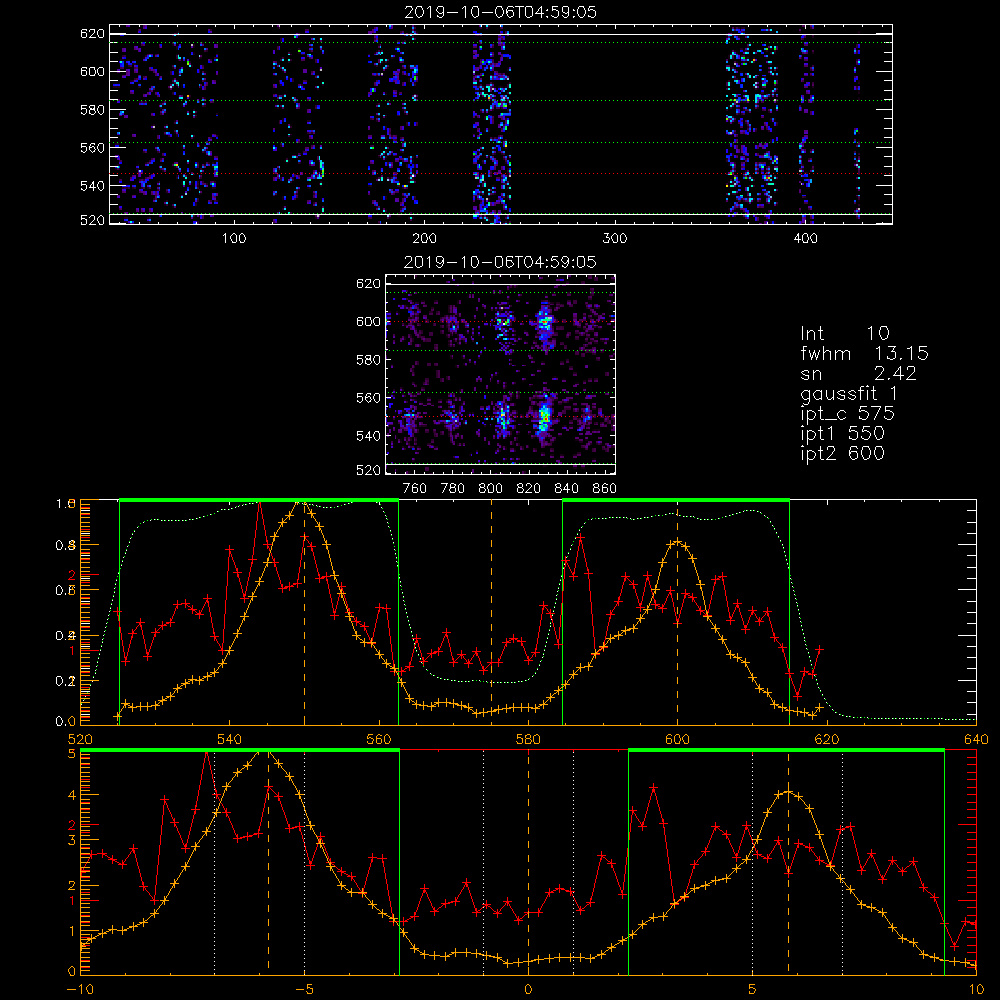Screen dimensions: 1000x1000
Task: Click x-axis label 400 on top spectrogram
Action: pyautogui.click(x=805, y=239)
